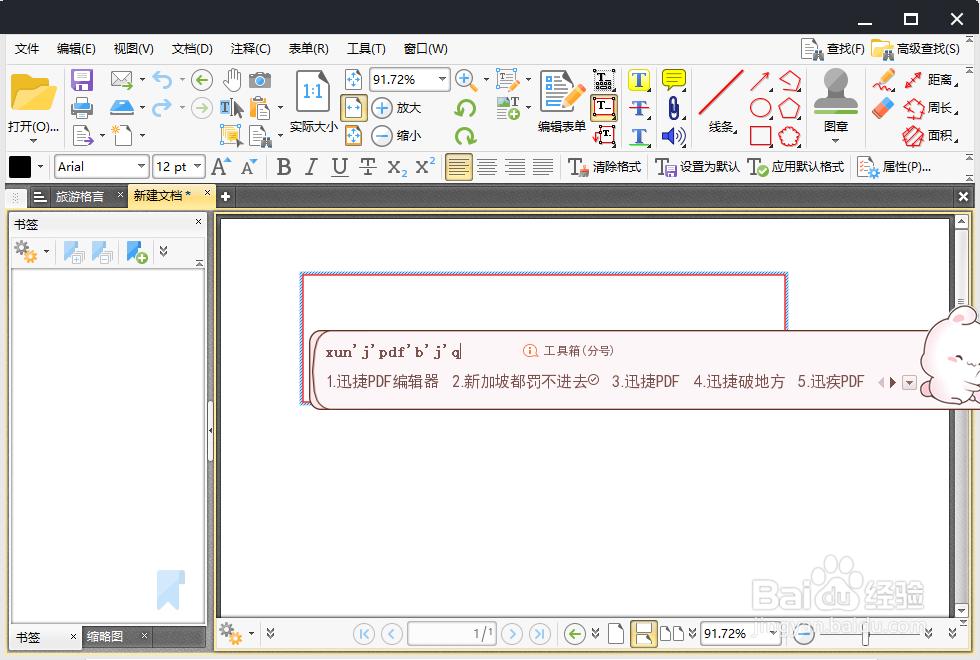Select the Snapshot camera tool

[260, 80]
